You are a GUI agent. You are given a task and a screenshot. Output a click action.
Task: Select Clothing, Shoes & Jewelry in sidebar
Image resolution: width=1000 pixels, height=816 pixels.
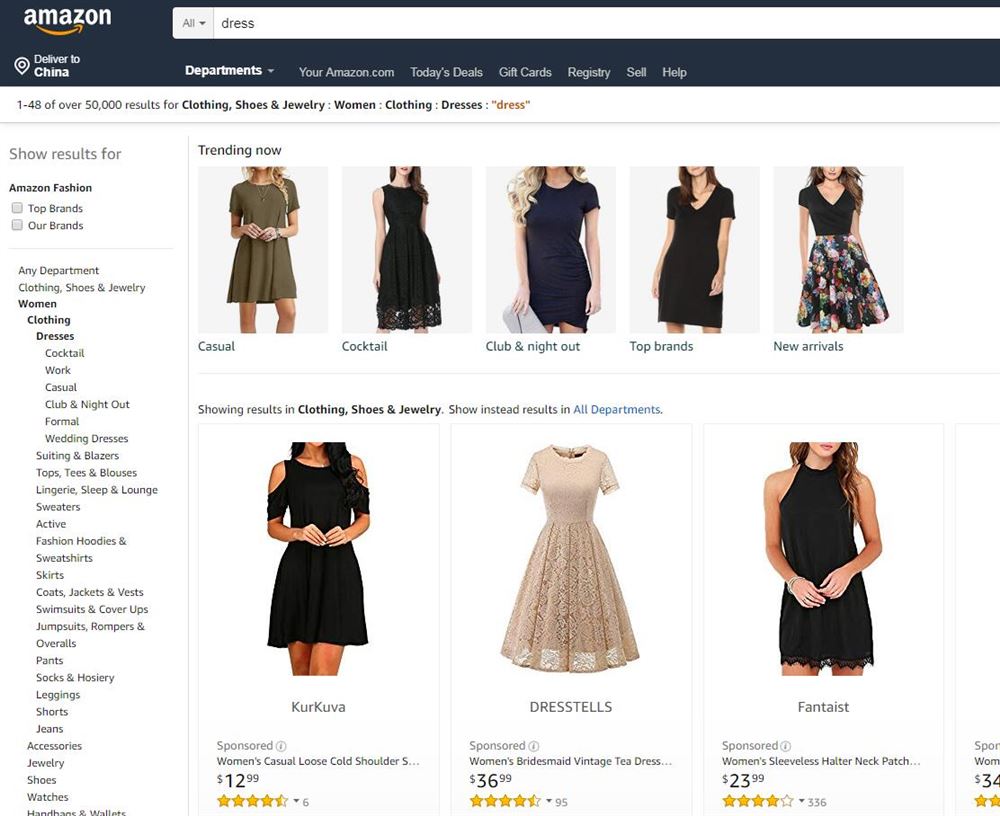82,288
